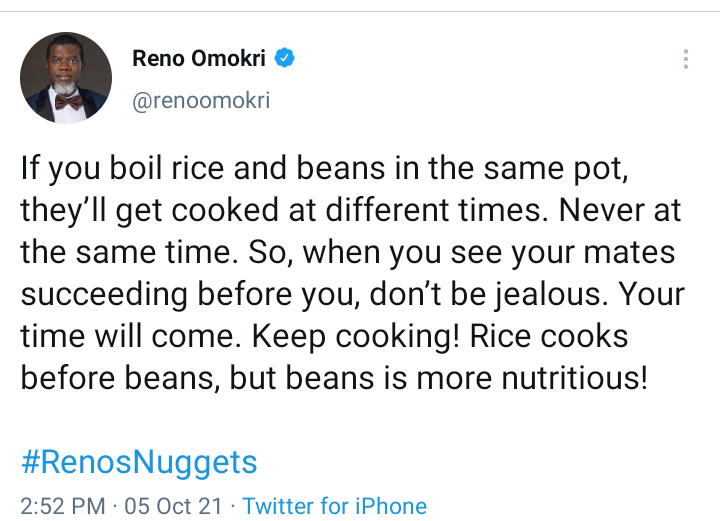Open the #RenosNuggets hashtag
The height and width of the screenshot is (521, 720).
coord(139,462)
